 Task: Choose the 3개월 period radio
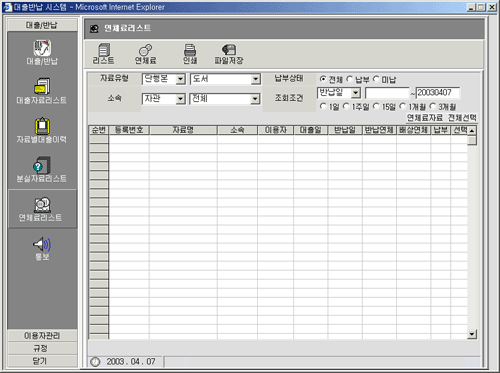coord(433,106)
